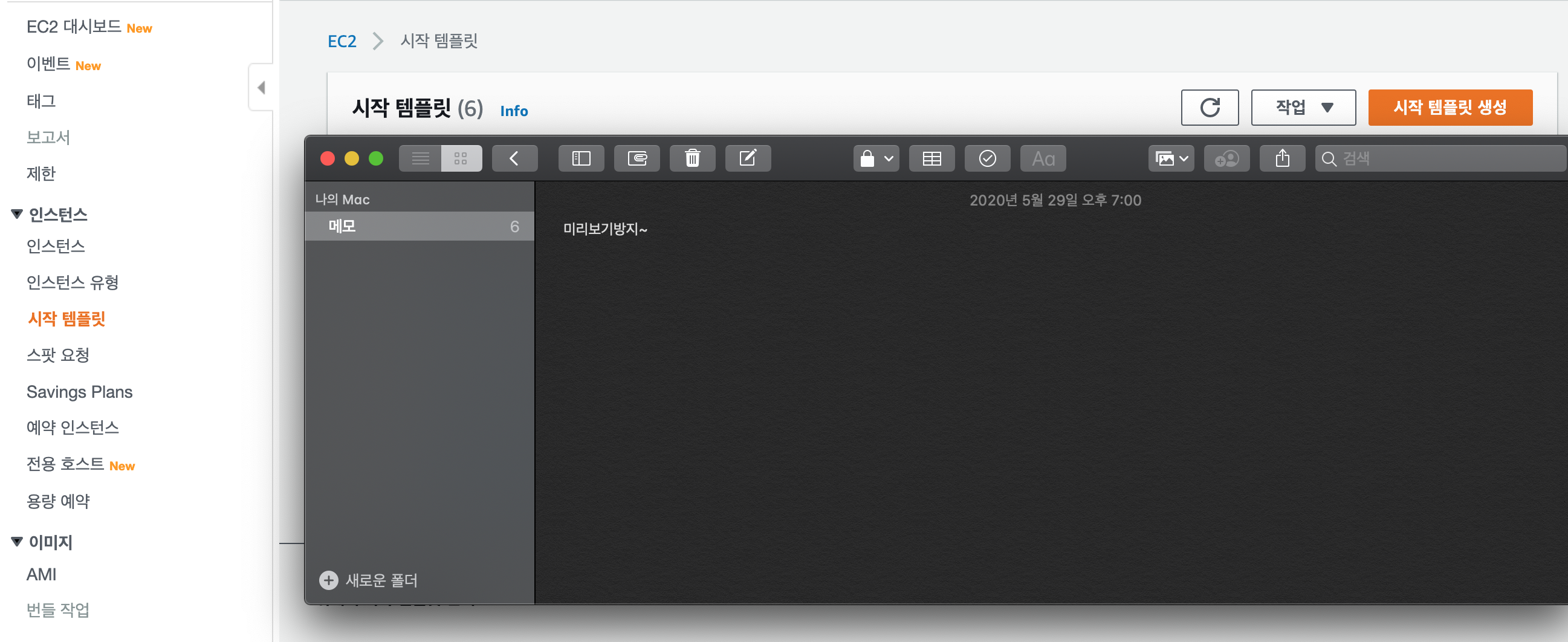Click the note text 미리보기방지~

tap(605, 229)
